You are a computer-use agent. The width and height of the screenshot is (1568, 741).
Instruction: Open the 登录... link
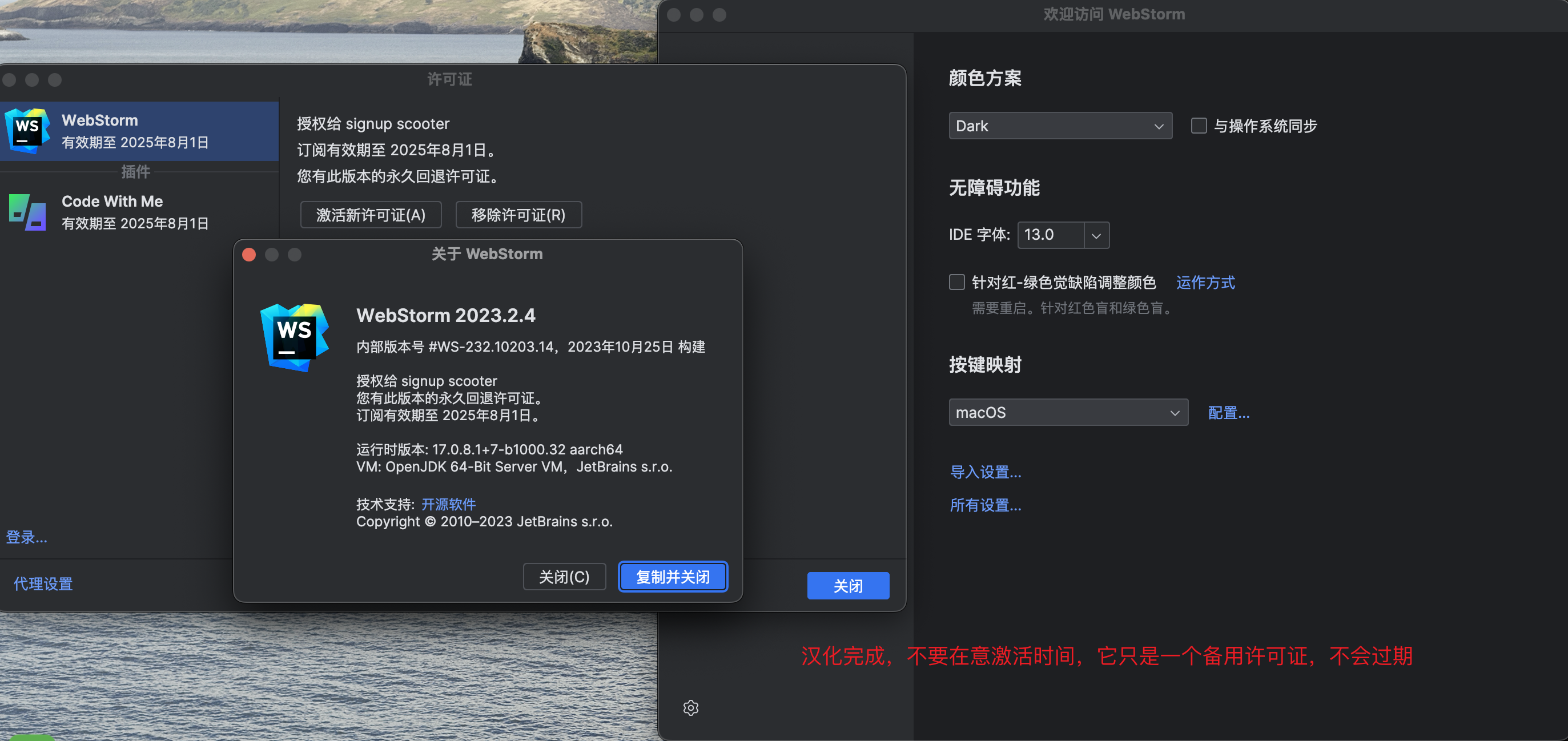point(26,537)
